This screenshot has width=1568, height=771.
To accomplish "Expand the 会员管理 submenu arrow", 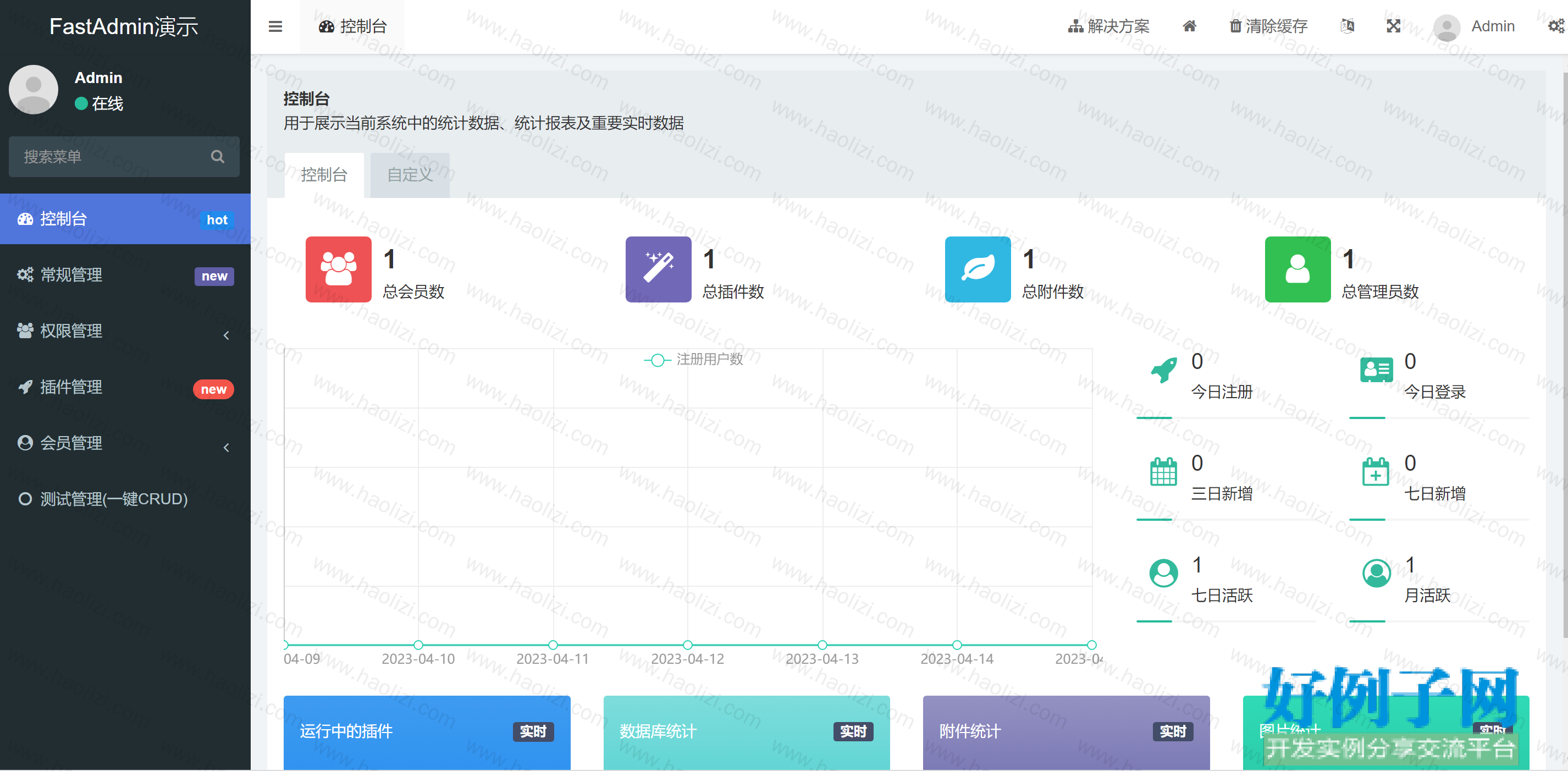I will click(x=227, y=448).
